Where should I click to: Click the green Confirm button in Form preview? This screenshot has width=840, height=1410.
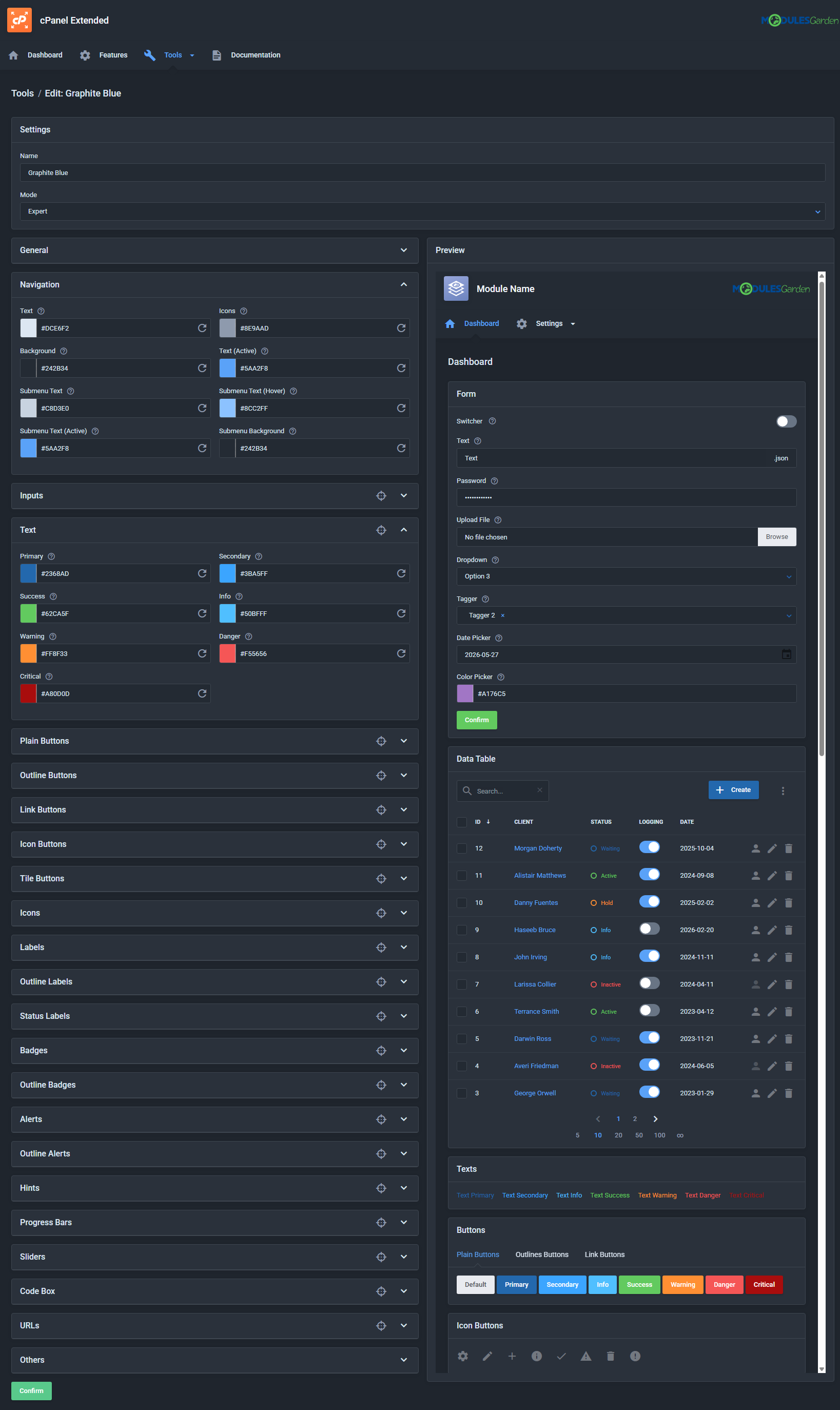click(x=477, y=720)
